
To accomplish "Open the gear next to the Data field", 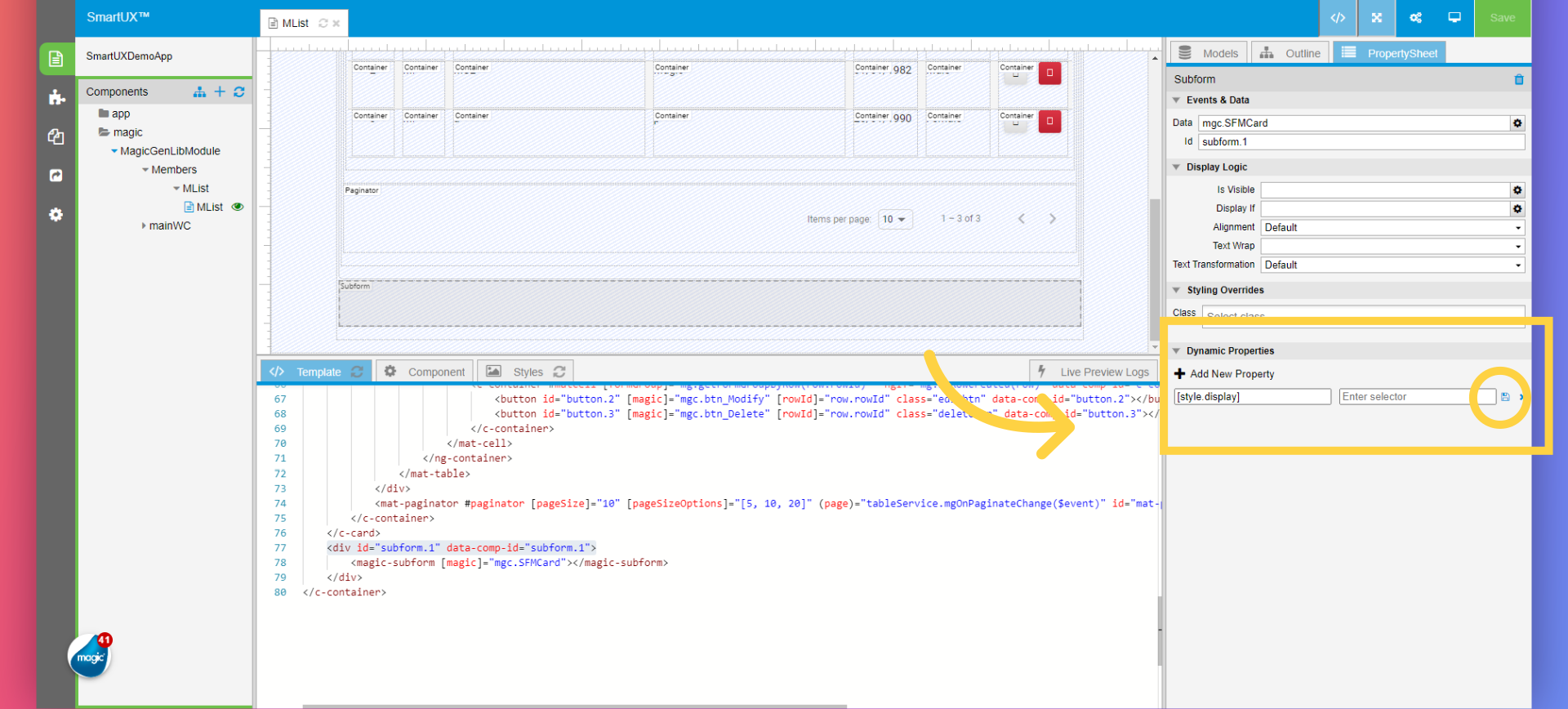I will pos(1517,123).
